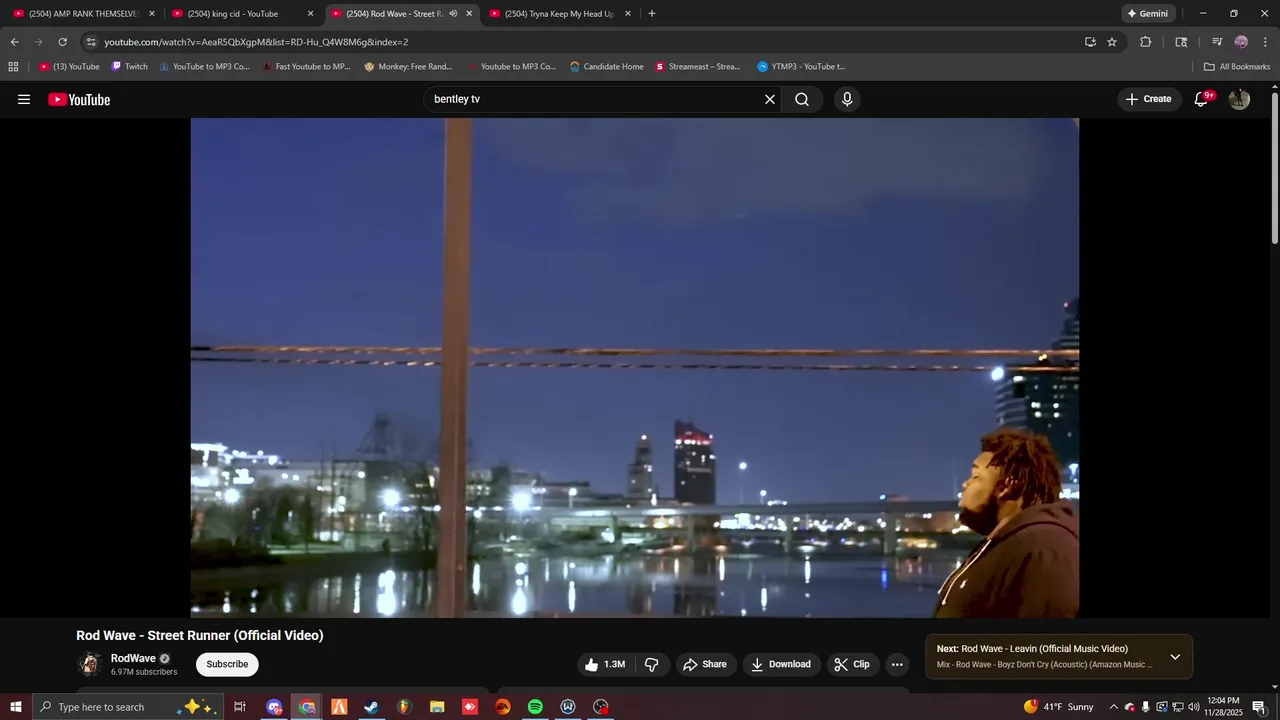The image size is (1280, 720).
Task: Open All Bookmarks folder
Action: pos(1237,67)
